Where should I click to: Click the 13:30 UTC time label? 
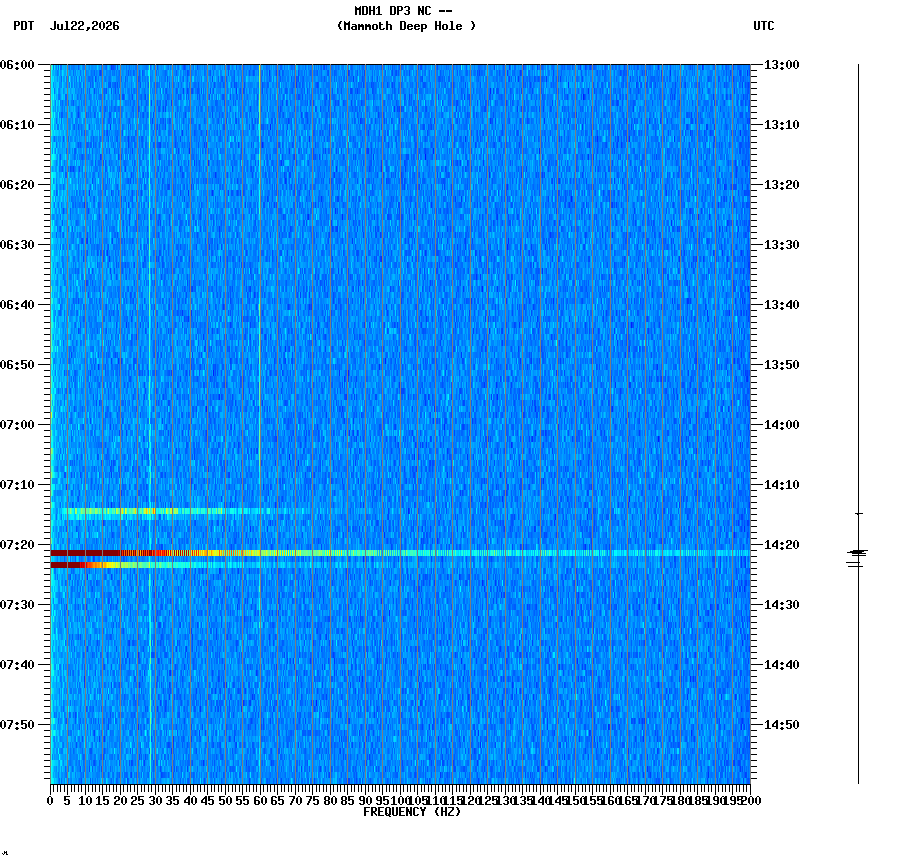point(782,244)
